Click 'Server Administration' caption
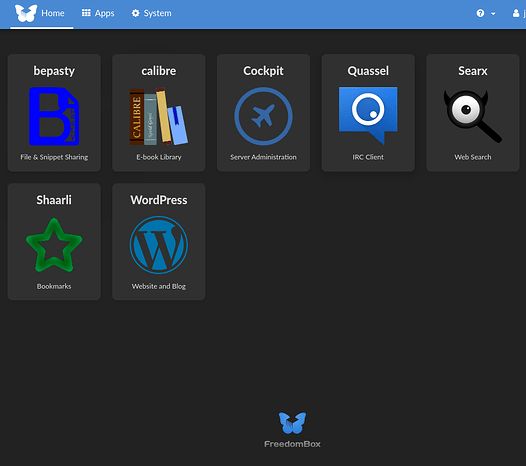Screen dimensions: 526x466 tap(263, 157)
